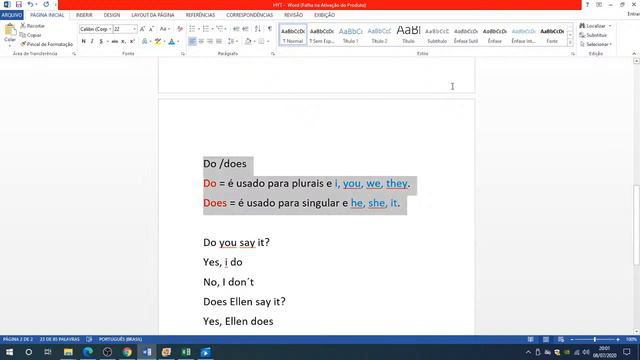640x360 pixels.
Task: Click the vertical scrollbar thumb
Action: (636, 224)
